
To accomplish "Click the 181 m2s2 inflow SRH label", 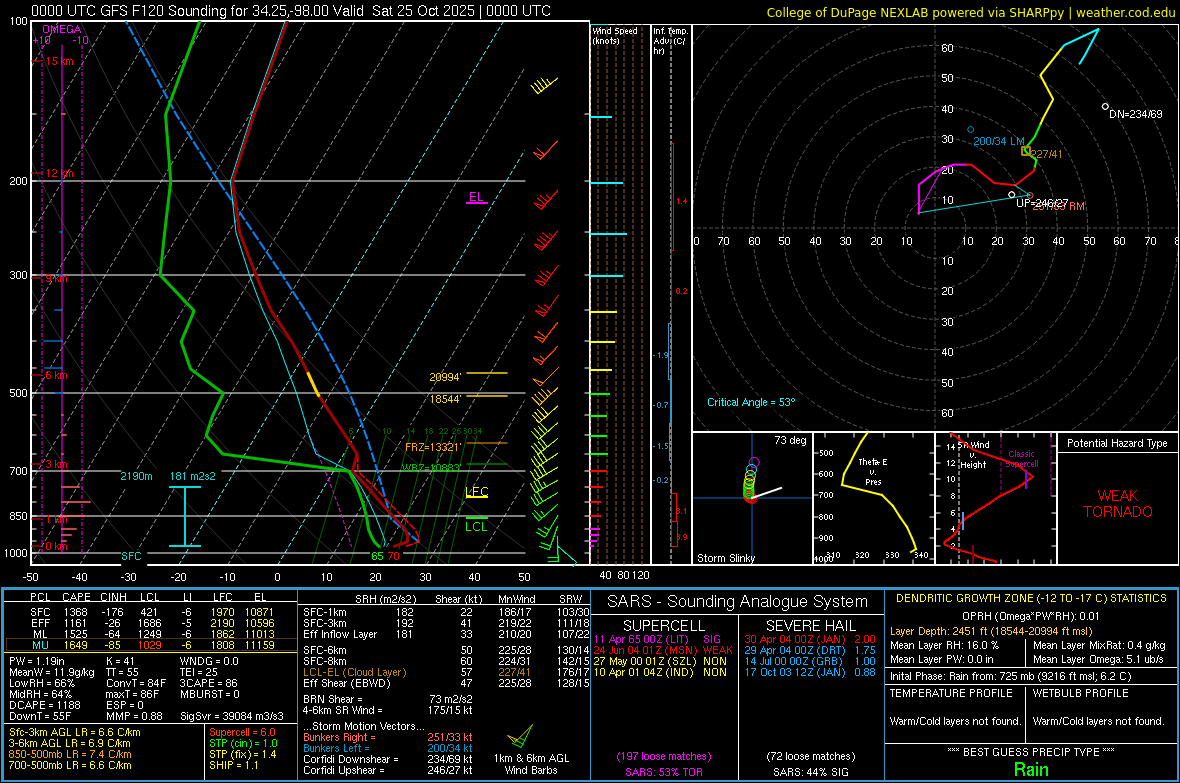I will point(193,476).
